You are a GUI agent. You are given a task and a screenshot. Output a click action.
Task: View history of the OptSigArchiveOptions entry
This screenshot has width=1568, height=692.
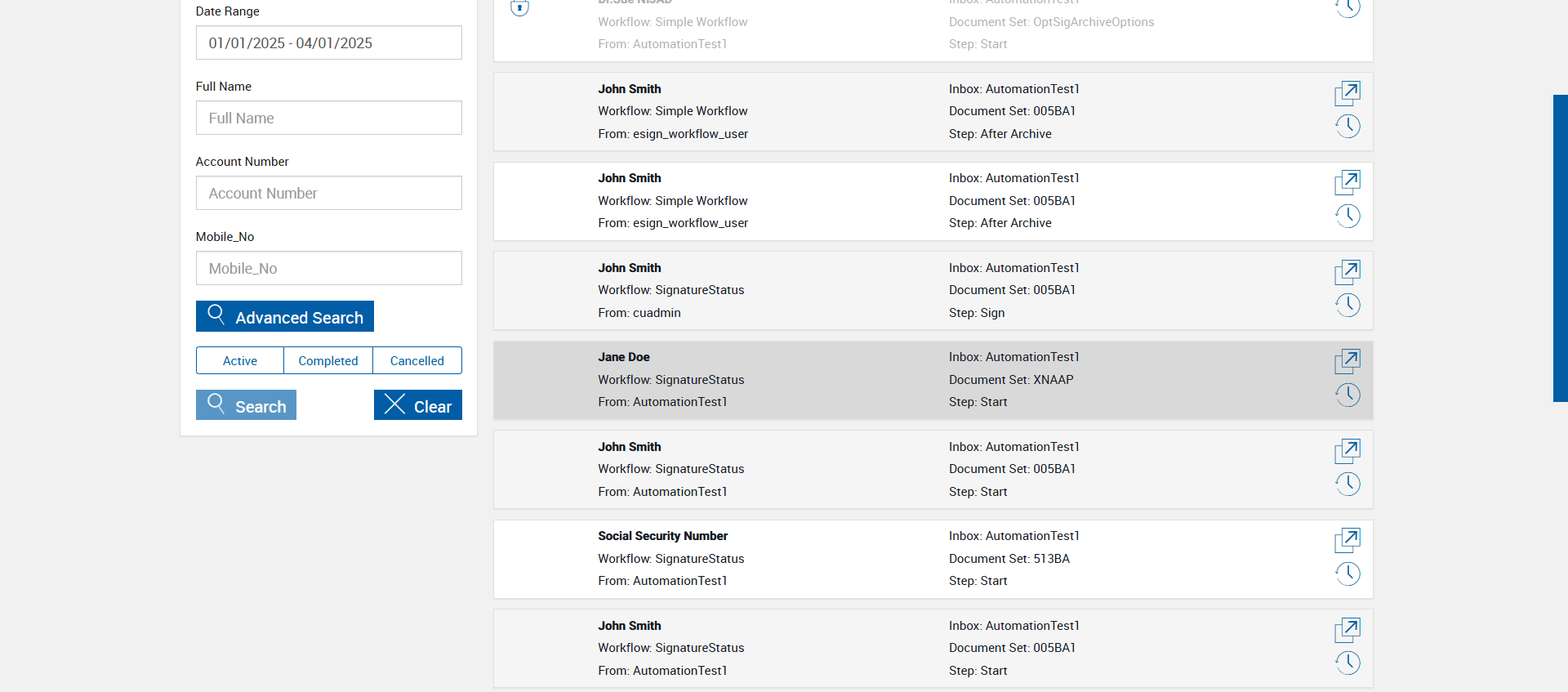click(x=1347, y=8)
